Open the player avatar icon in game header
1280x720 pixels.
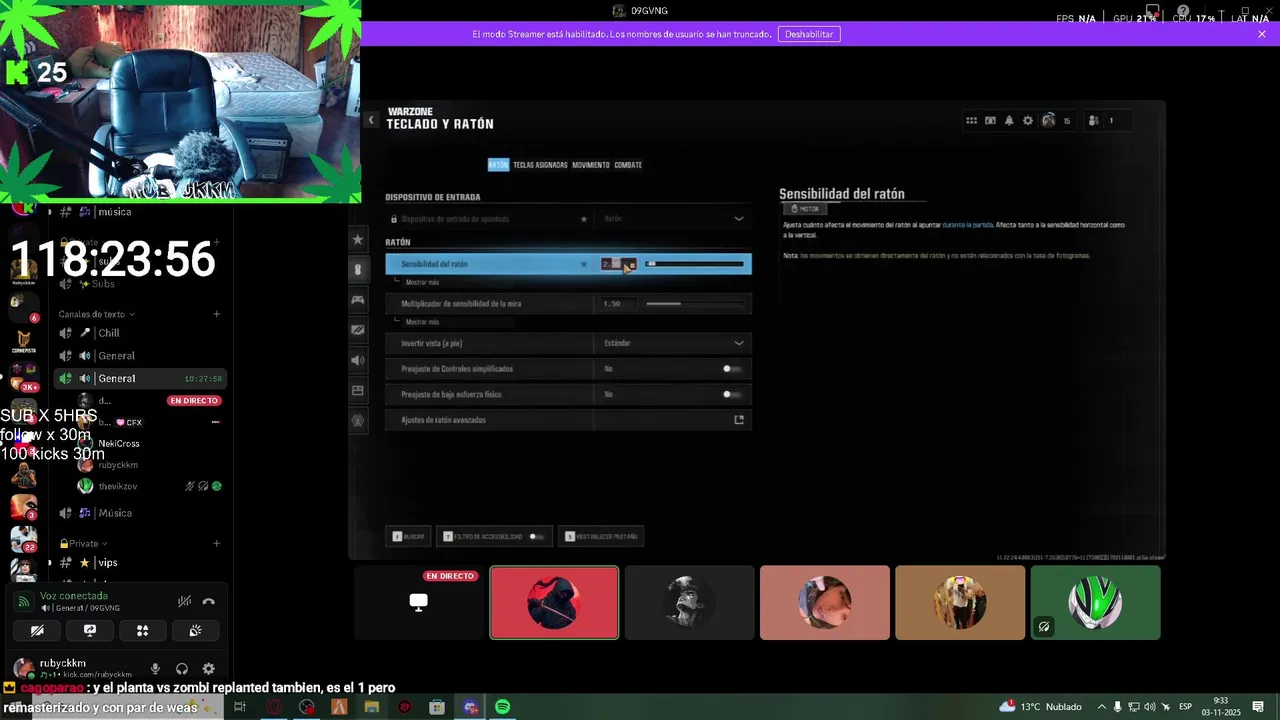pyautogui.click(x=1048, y=121)
